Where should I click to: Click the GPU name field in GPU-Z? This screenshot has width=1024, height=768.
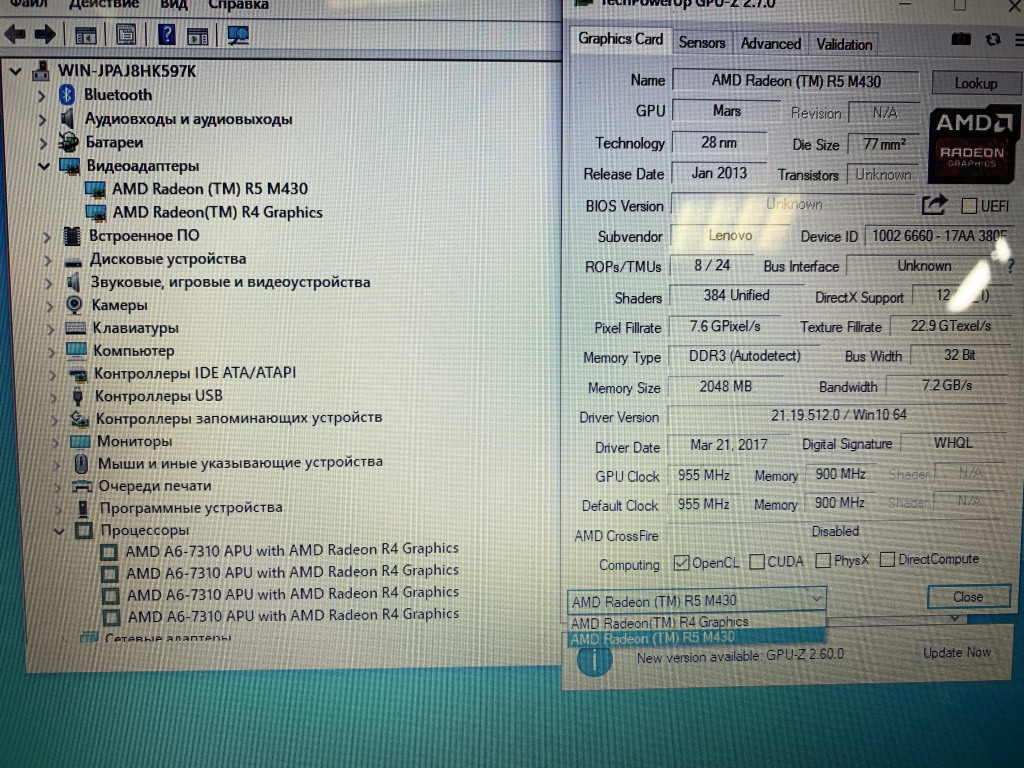795,81
